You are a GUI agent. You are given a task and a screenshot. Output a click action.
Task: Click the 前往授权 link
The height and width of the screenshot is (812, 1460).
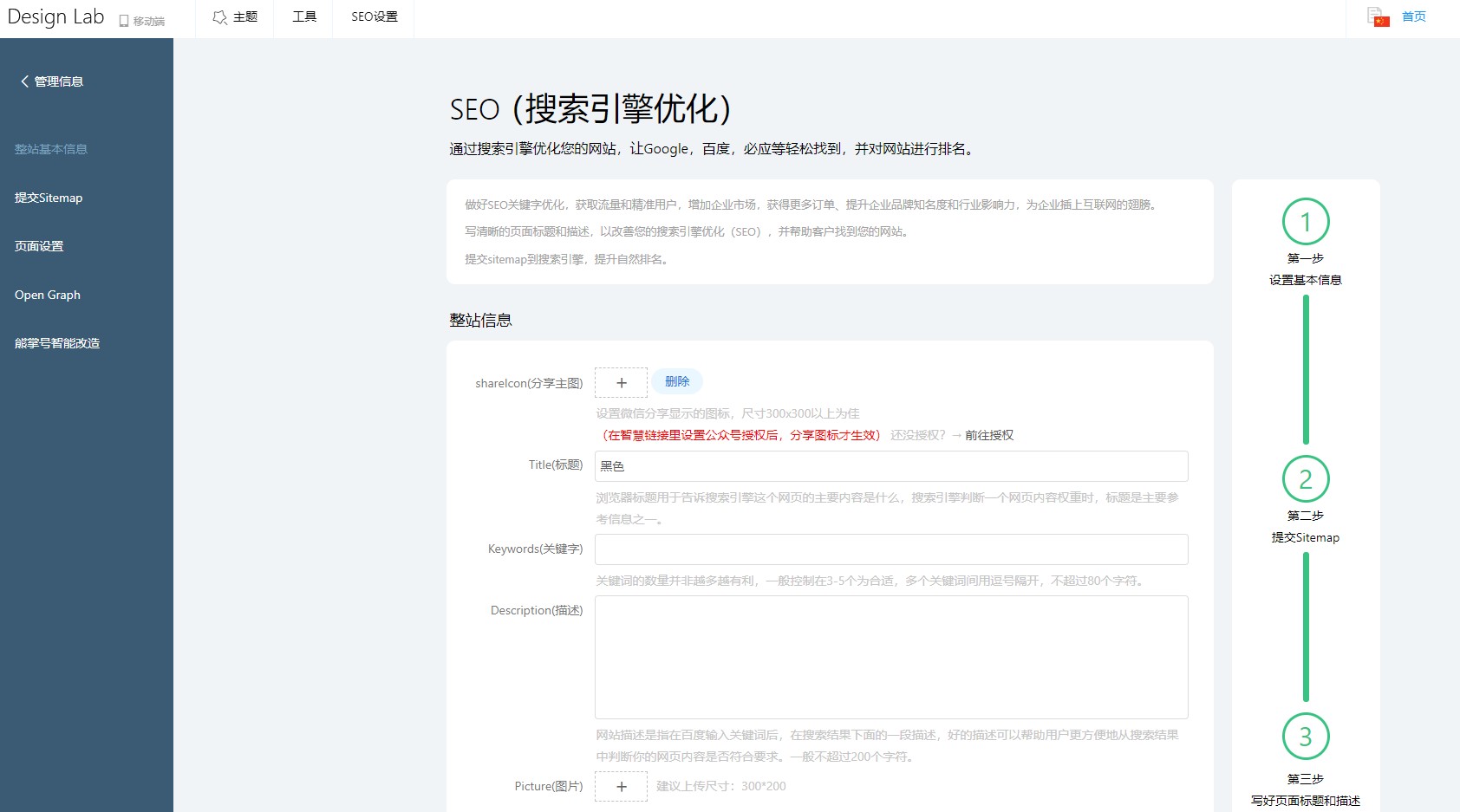point(989,435)
